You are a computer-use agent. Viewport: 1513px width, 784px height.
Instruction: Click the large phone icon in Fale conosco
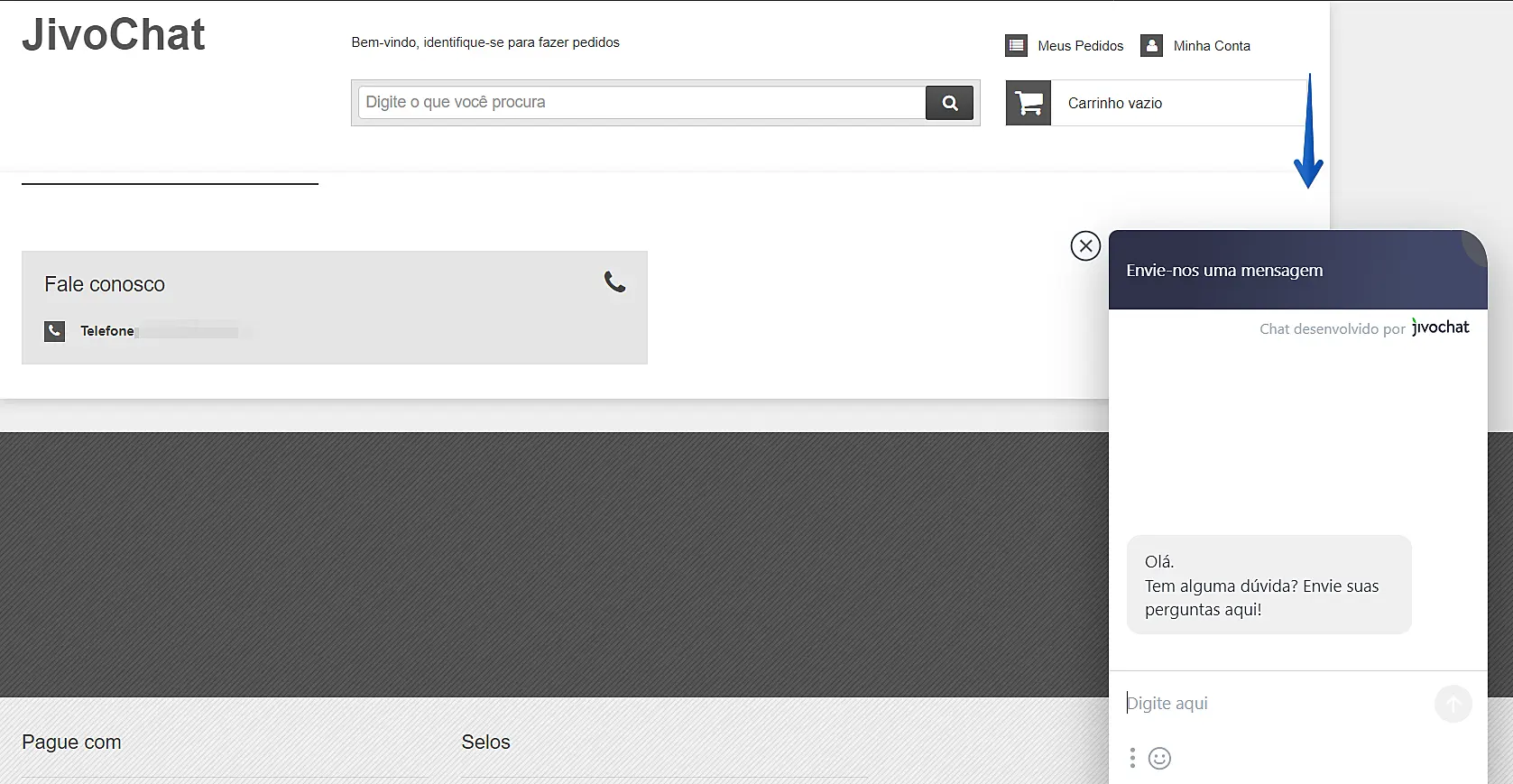(x=614, y=282)
